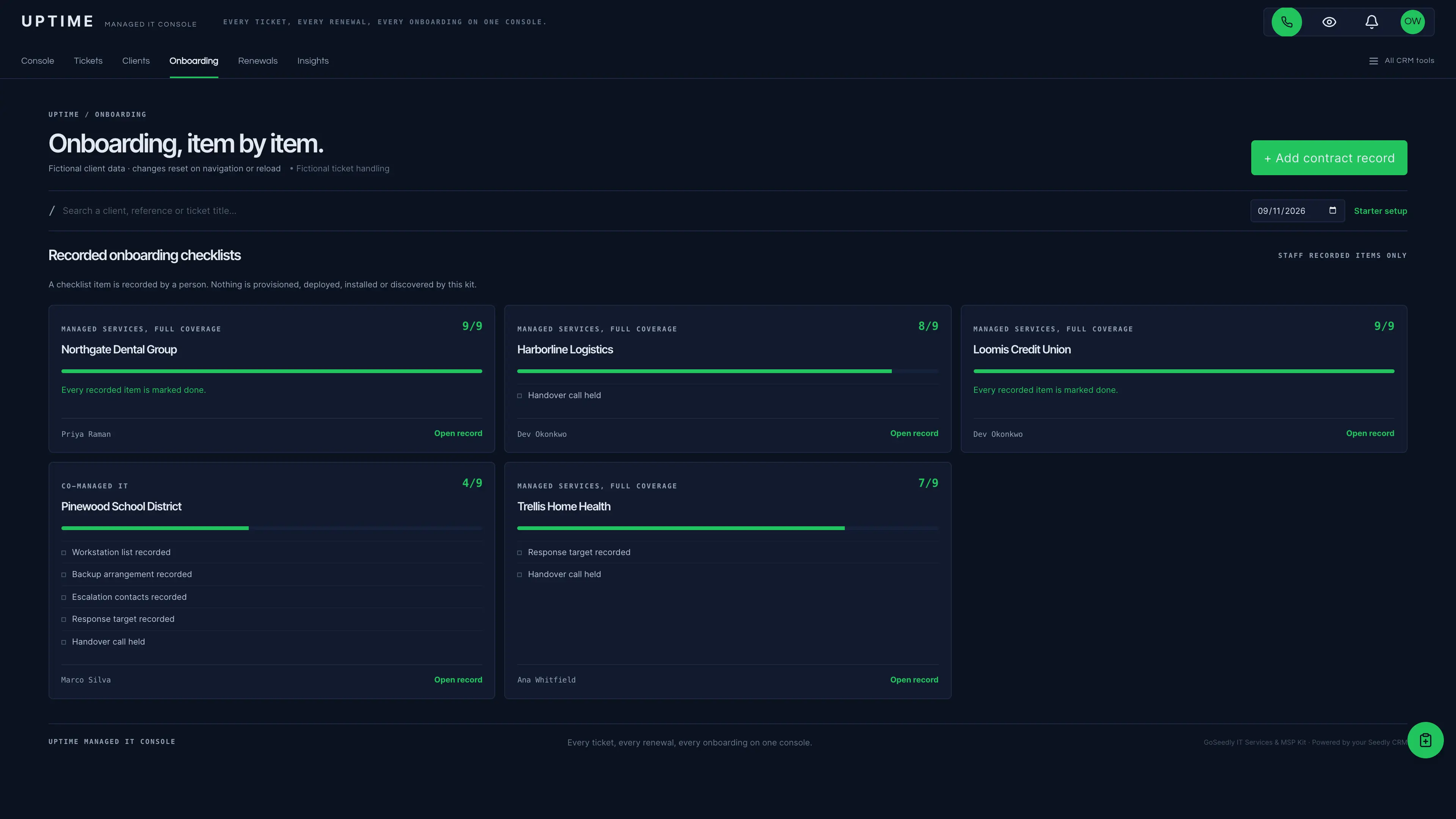This screenshot has height=819, width=1456.
Task: Click Ana Whitfield owner name
Action: [546, 680]
